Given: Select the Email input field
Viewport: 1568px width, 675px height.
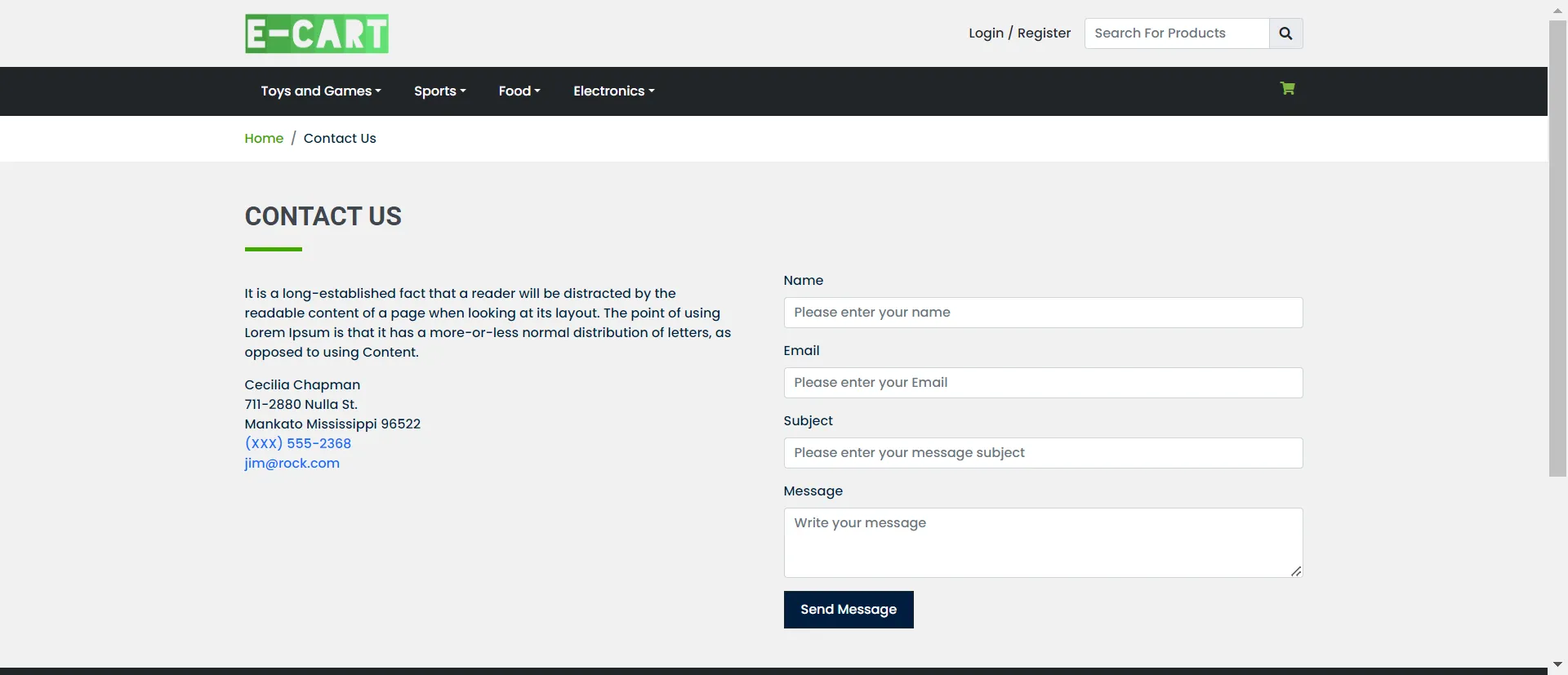Looking at the screenshot, I should tap(1042, 383).
